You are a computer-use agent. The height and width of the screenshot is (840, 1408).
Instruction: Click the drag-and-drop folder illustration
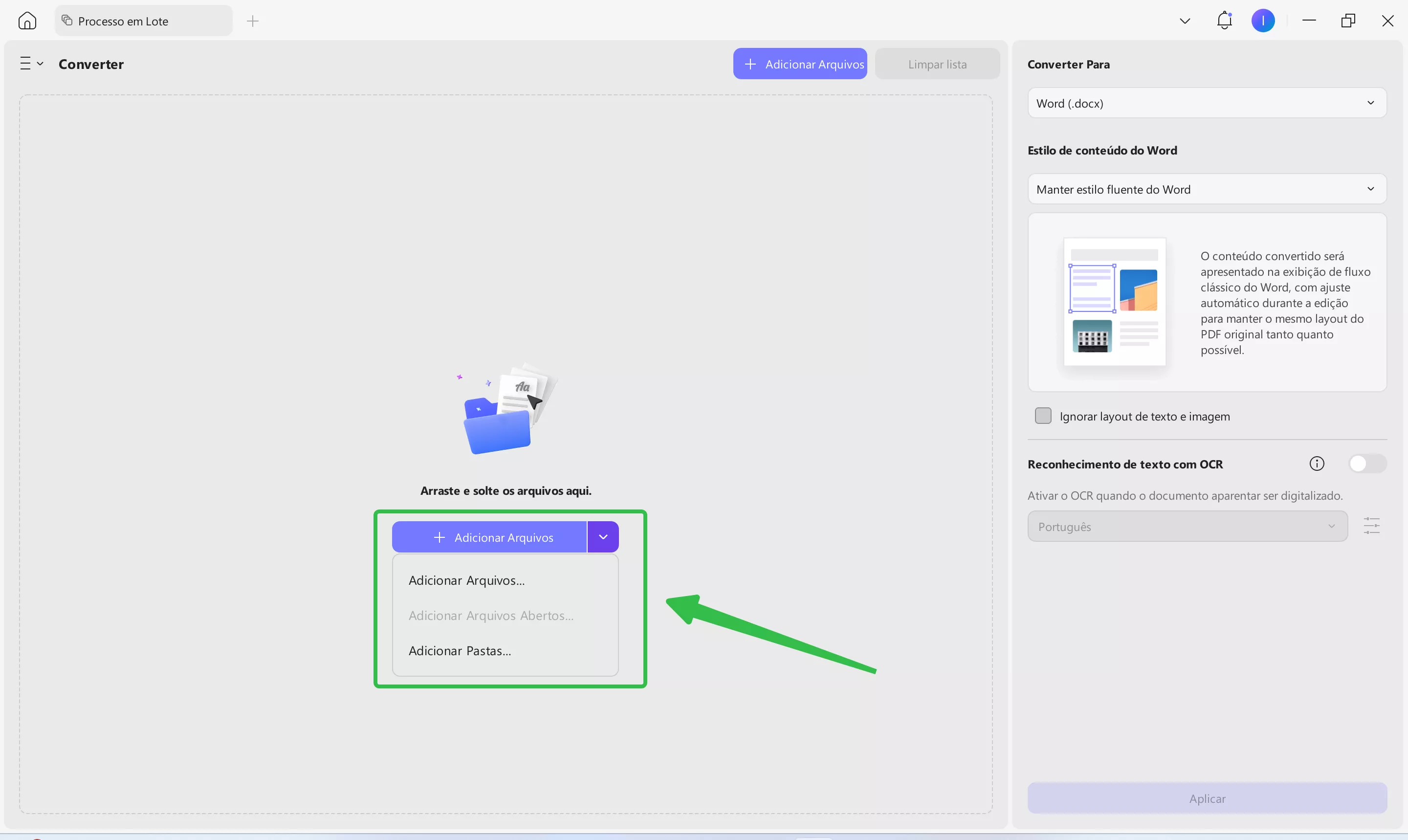coord(505,410)
